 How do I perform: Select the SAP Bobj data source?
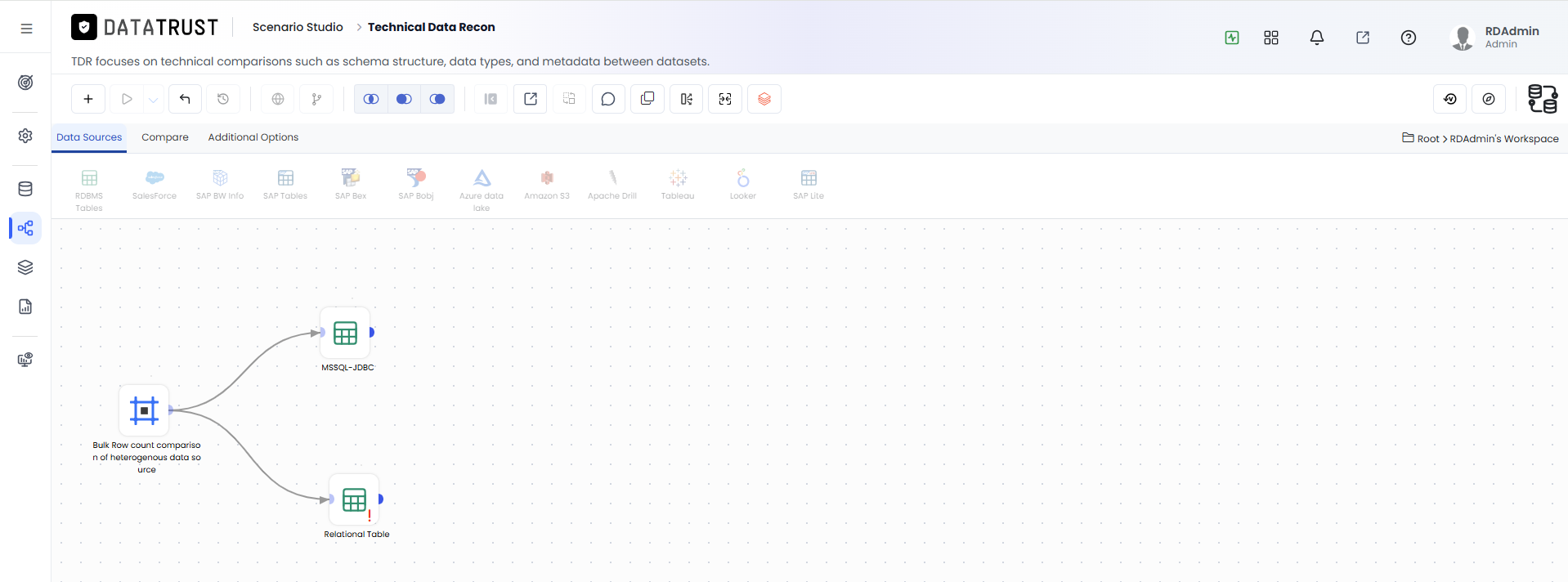(416, 185)
